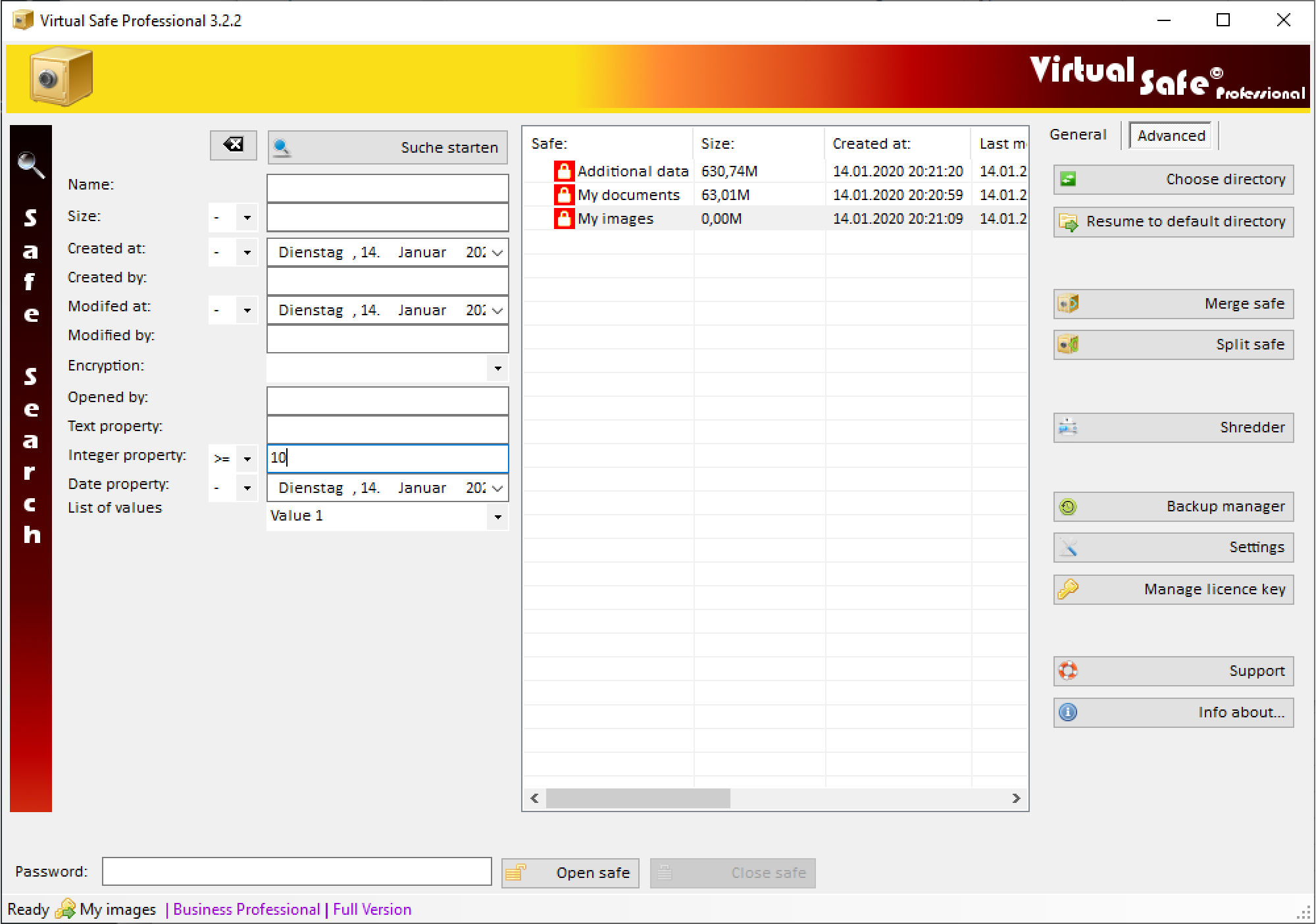Open the Date property date picker
The height and width of the screenshot is (924, 1316).
(497, 488)
